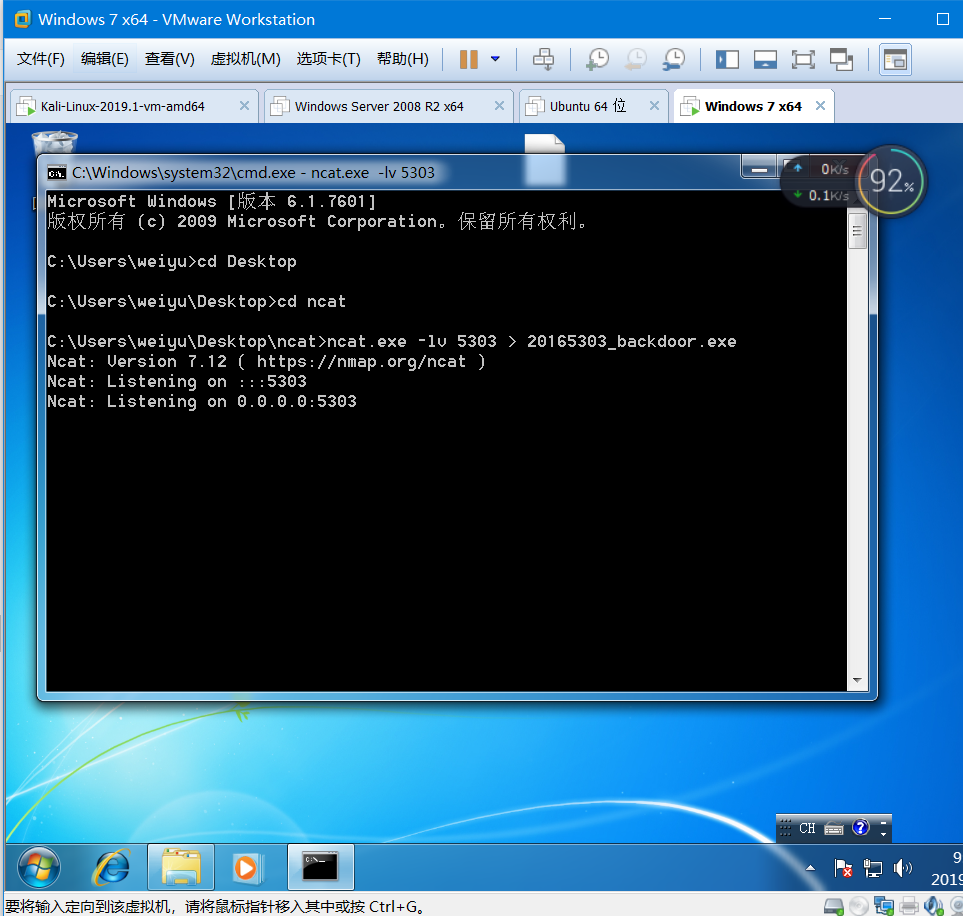This screenshot has height=916, width=963.
Task: Select the Windows 7 x64 tab
Action: (x=753, y=106)
